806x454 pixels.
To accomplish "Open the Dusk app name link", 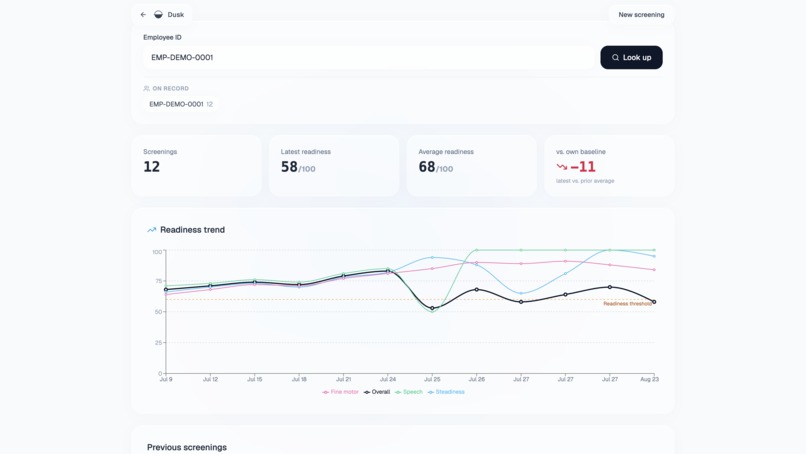I will 175,15.
